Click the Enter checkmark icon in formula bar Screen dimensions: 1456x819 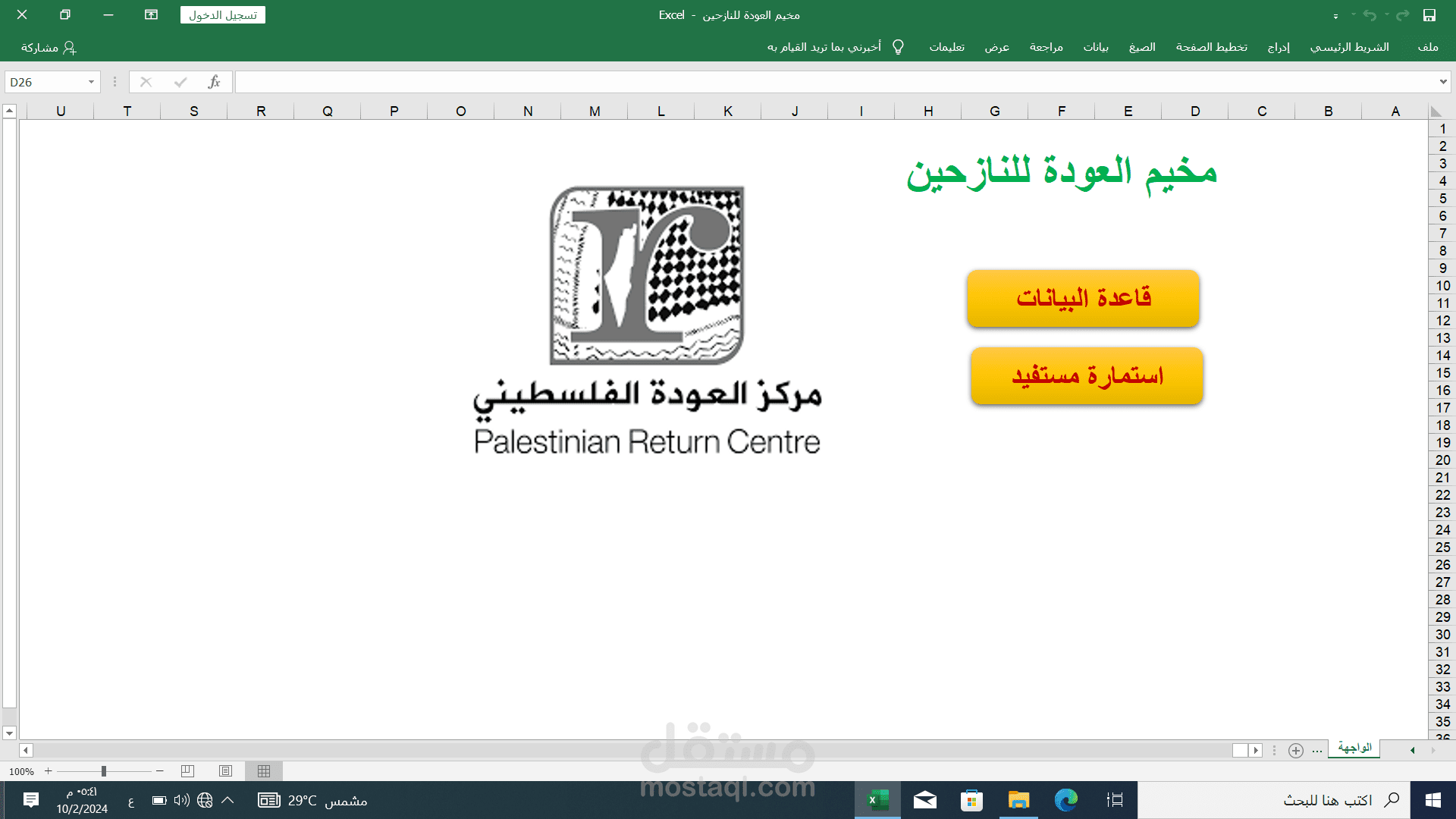pos(180,82)
